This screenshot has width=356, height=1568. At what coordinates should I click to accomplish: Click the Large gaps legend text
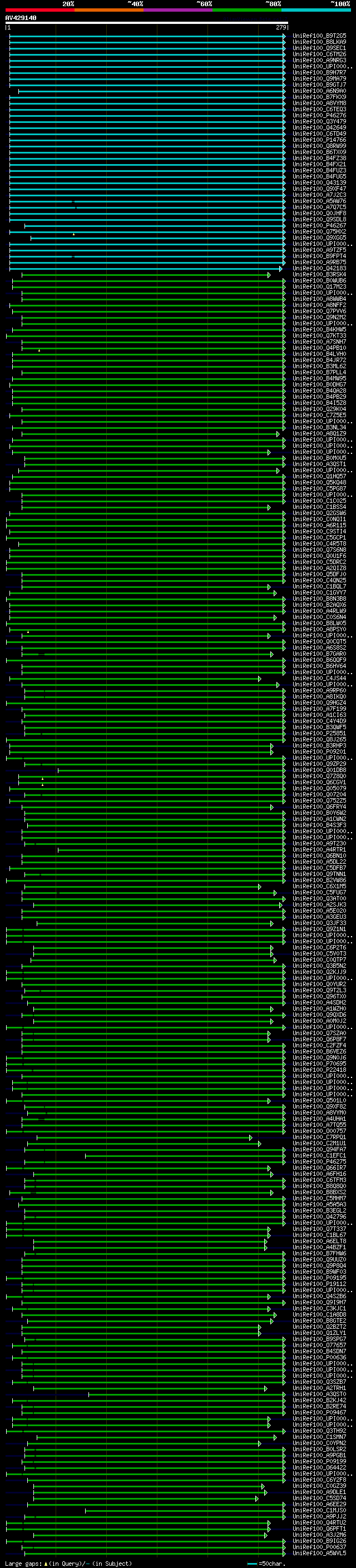click(68, 1563)
